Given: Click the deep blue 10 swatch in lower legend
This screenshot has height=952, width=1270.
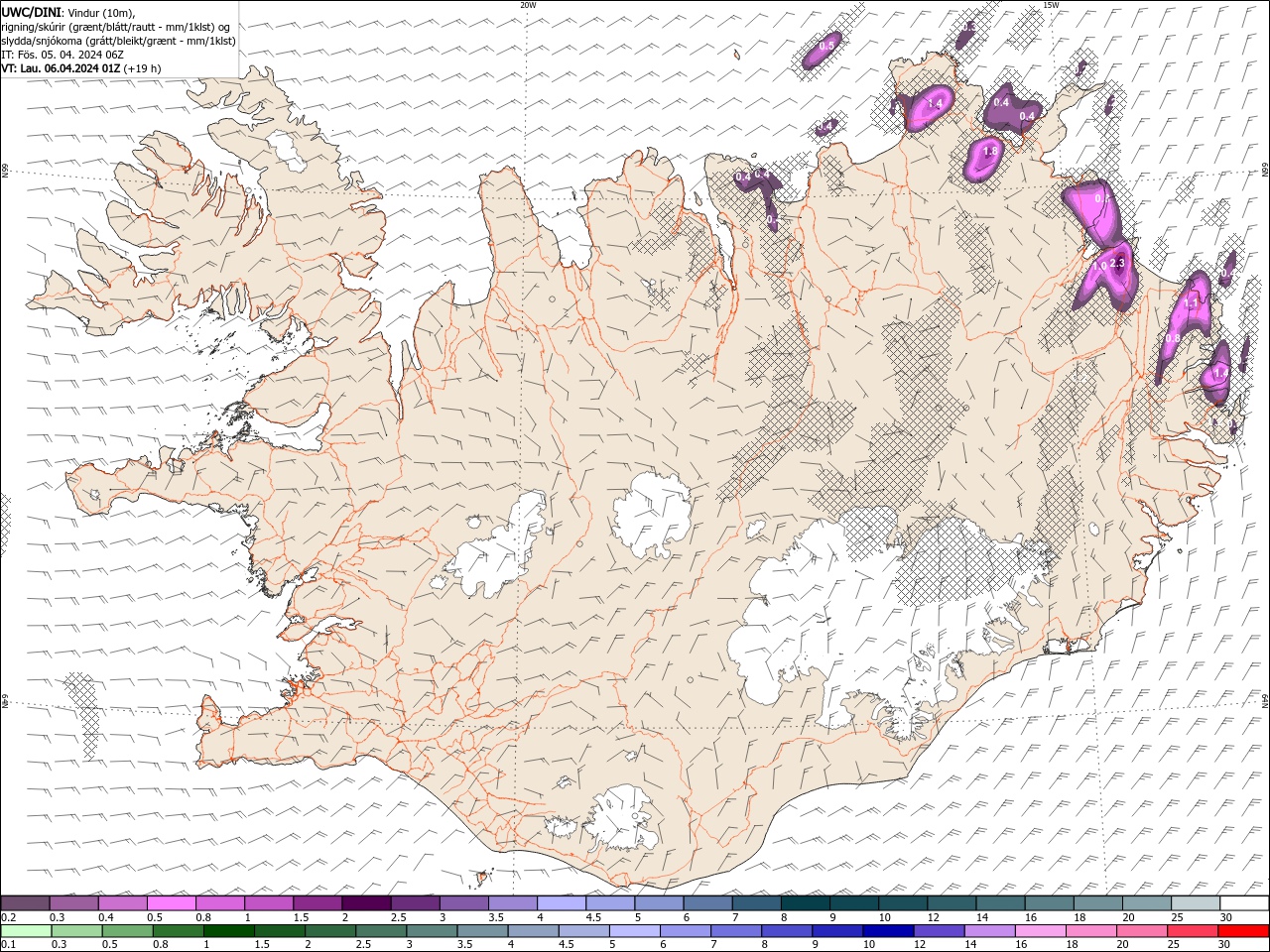Looking at the screenshot, I should (x=887, y=931).
